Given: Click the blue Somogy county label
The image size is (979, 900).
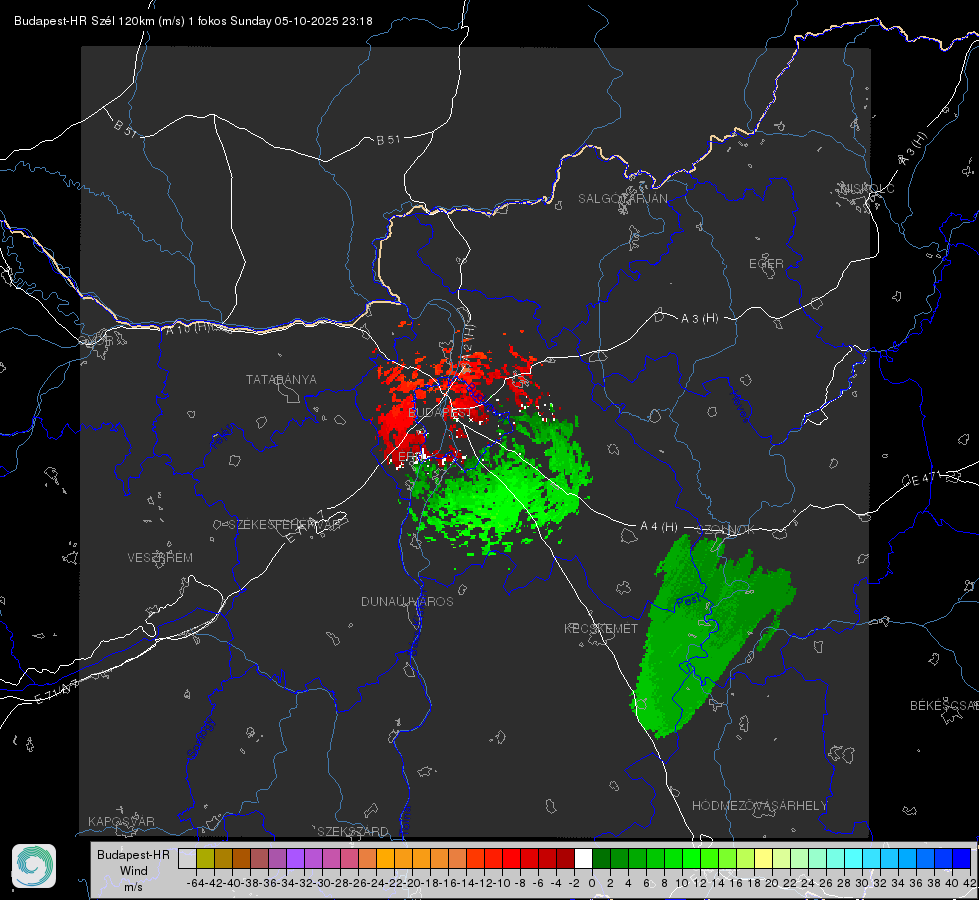Looking at the screenshot, I should [200, 738].
